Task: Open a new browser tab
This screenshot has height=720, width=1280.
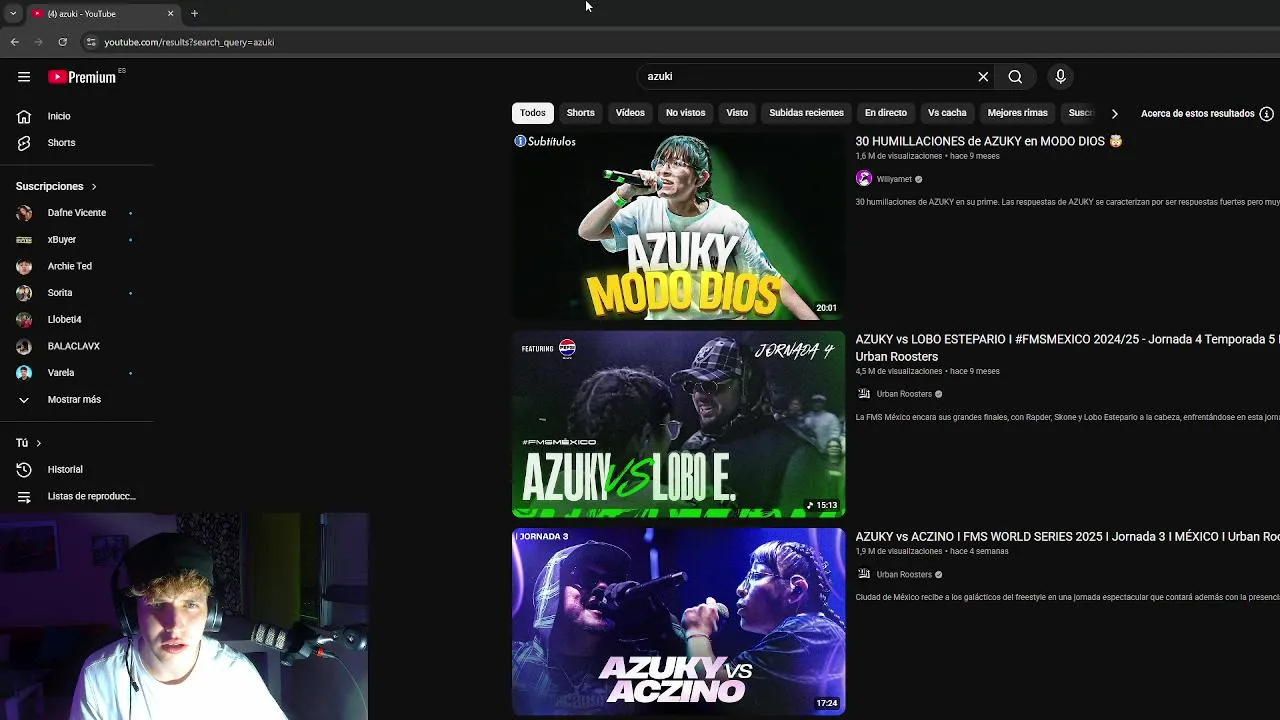Action: [194, 13]
